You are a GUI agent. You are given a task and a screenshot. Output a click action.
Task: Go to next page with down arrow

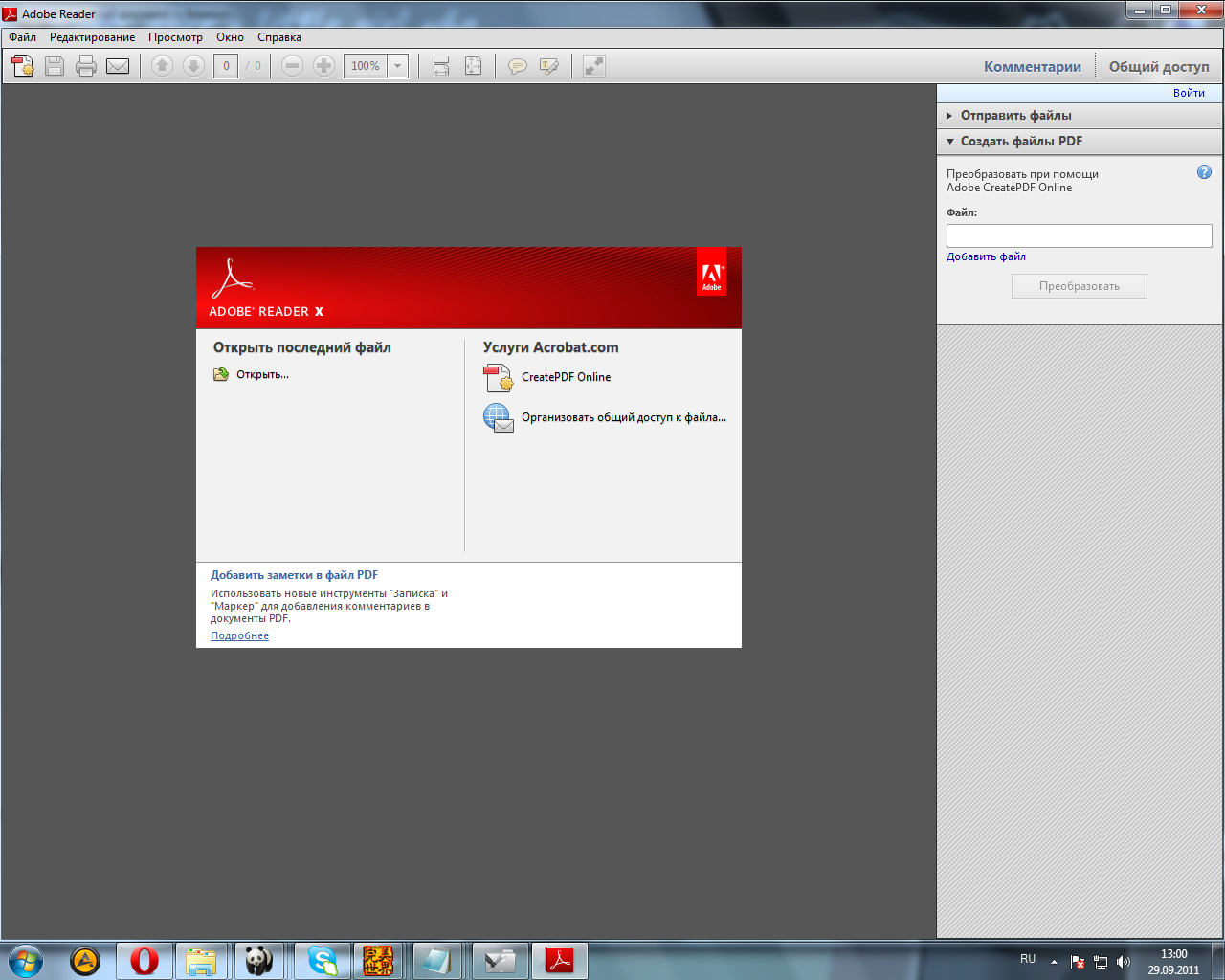pos(194,66)
